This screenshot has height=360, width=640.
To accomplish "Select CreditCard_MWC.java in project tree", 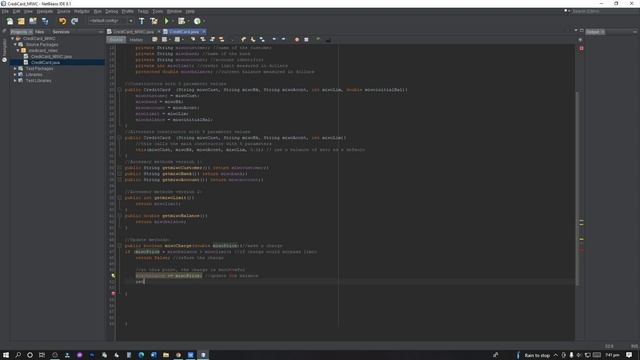I will [51, 56].
